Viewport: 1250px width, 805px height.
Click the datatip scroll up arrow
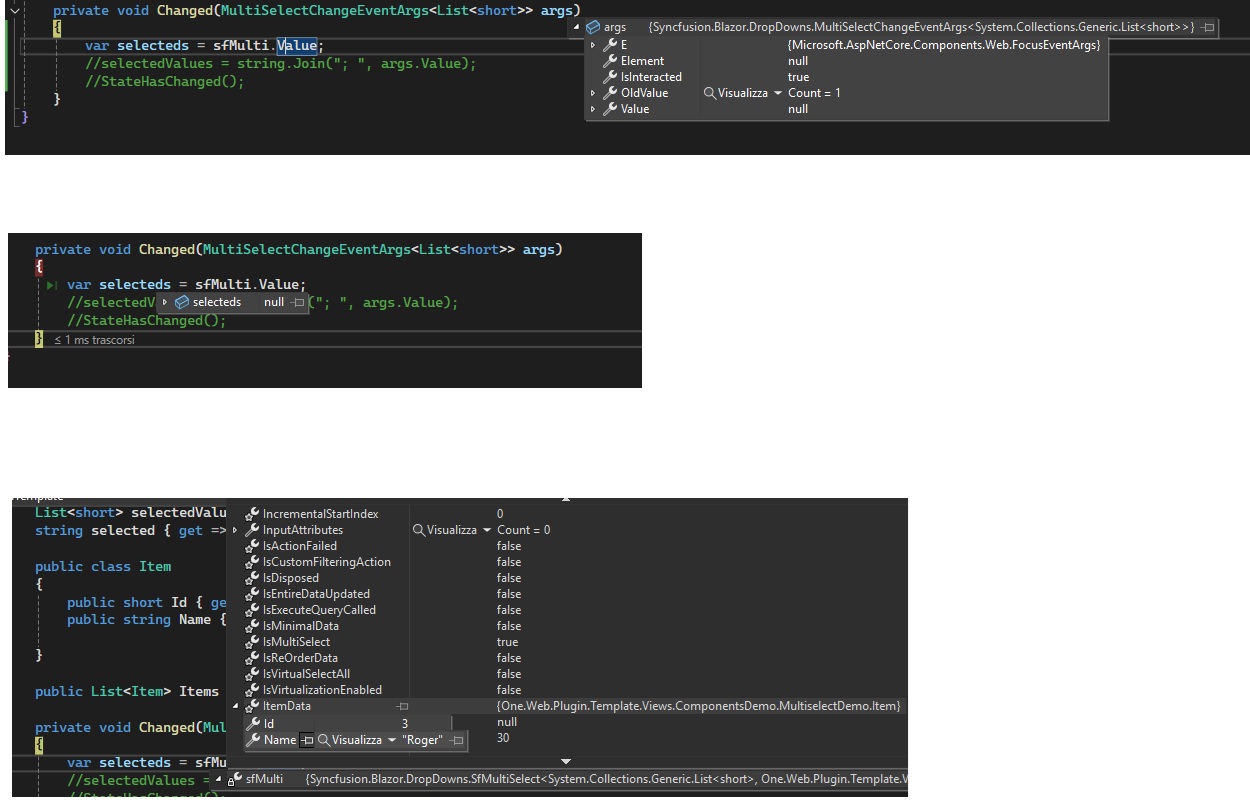tap(566, 497)
